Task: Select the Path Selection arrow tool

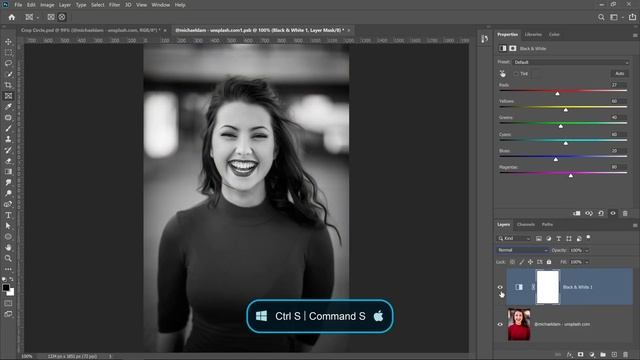Action: [x=8, y=226]
